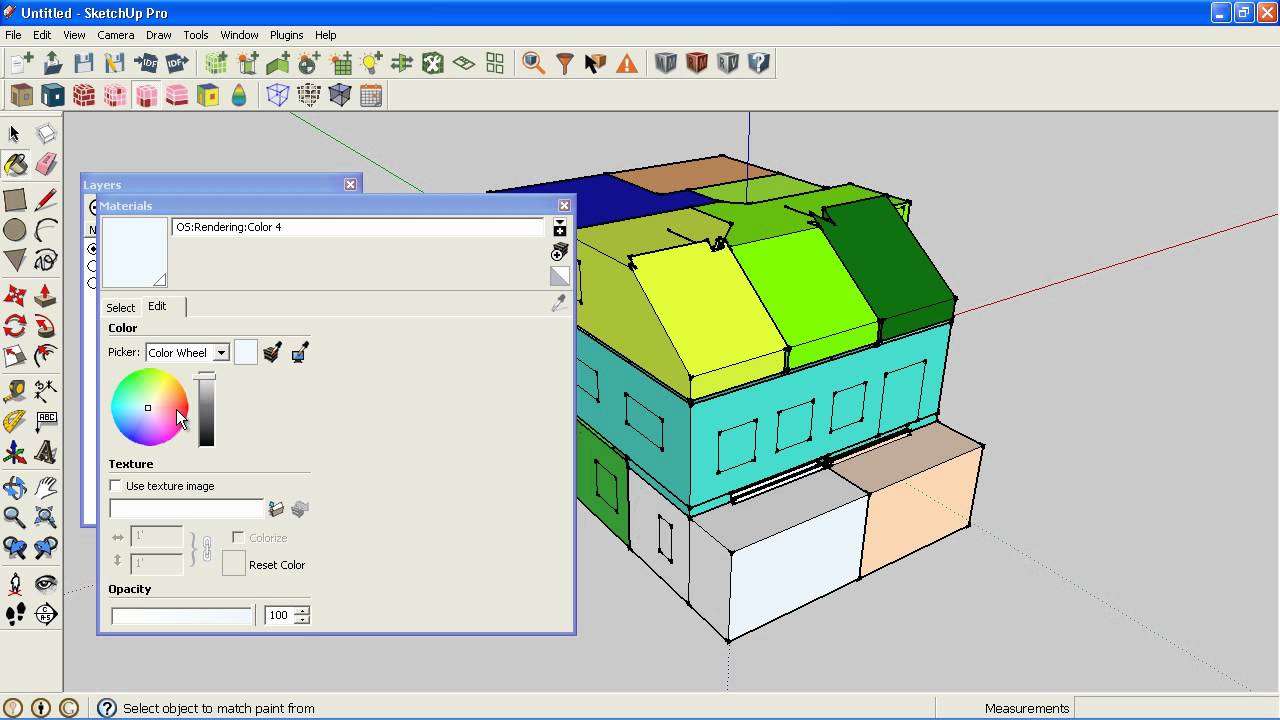Viewport: 1280px width, 720px height.
Task: Click match color of object icon
Action: pyautogui.click(x=272, y=352)
